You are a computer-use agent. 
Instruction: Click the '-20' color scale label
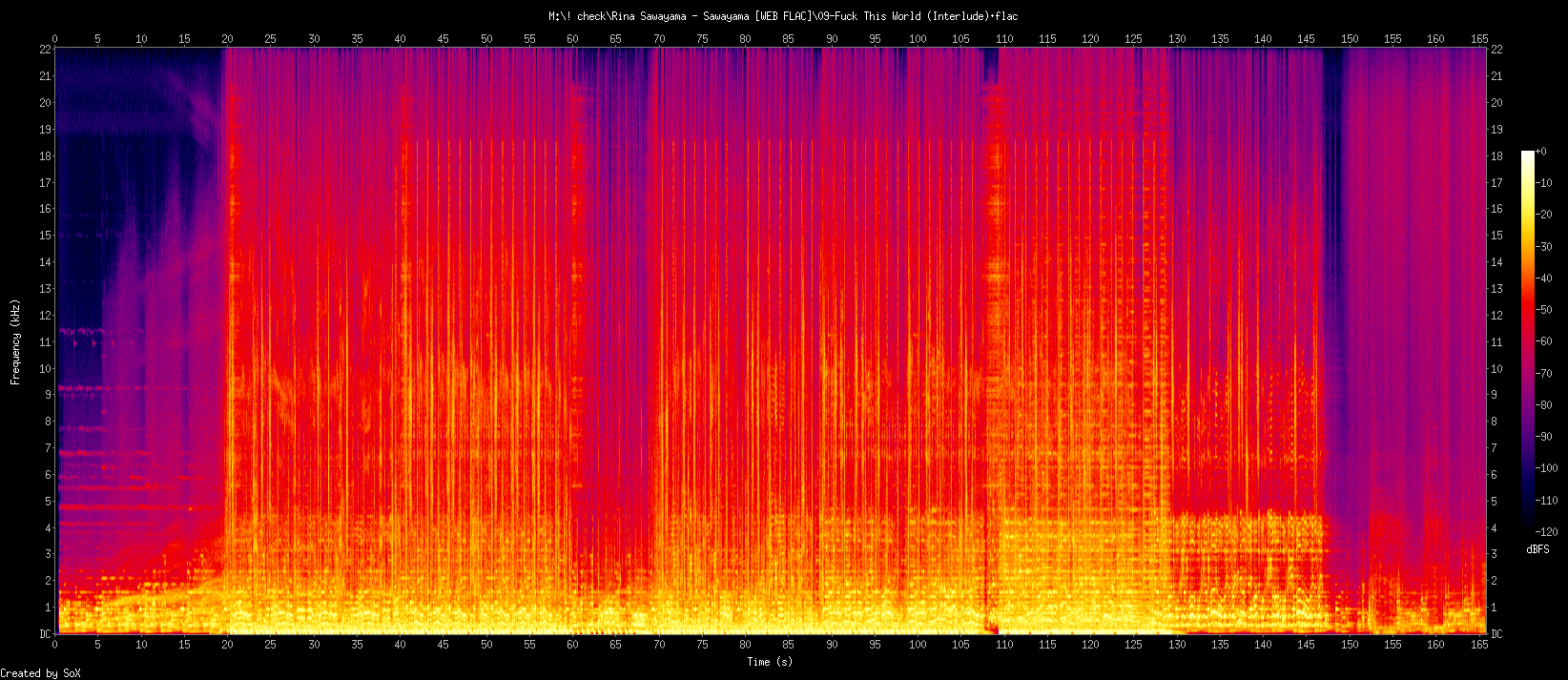tap(1544, 215)
